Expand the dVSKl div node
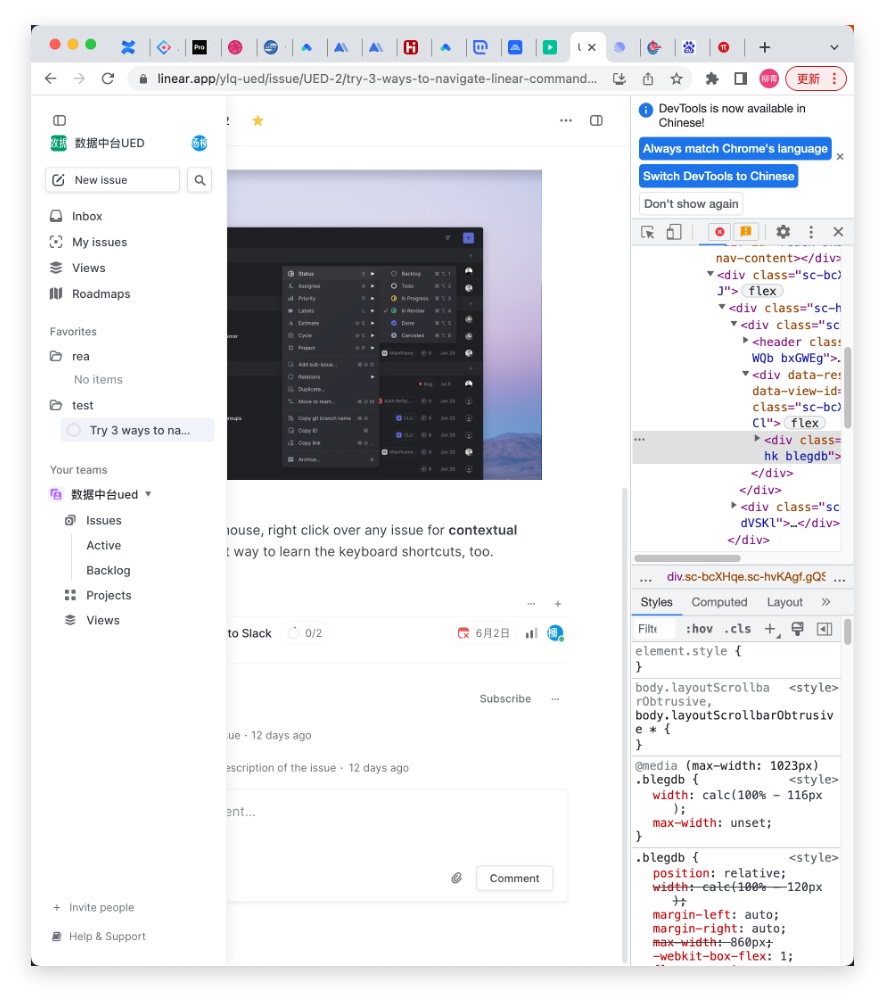 (x=734, y=505)
